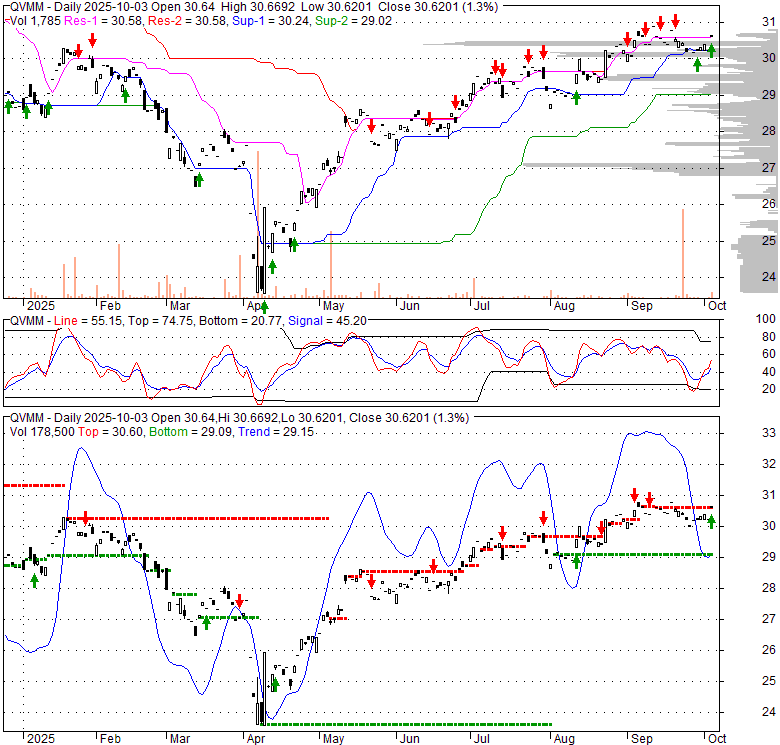Click the rightmost green up arrow in top chart
Image resolution: width=780 pixels, height=745 pixels.
711,50
